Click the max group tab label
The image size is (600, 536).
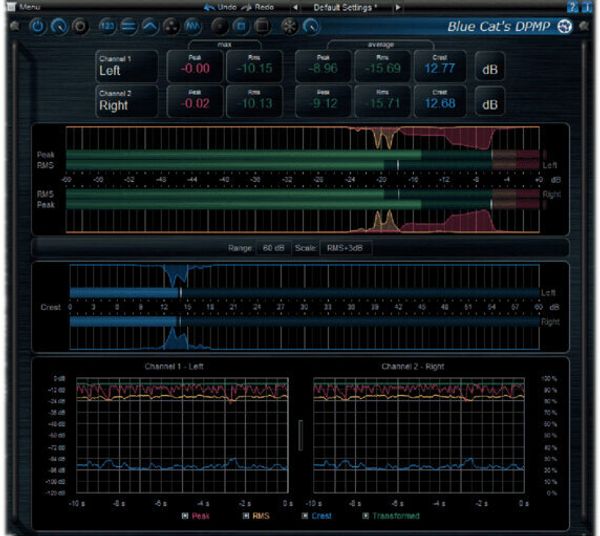224,44
